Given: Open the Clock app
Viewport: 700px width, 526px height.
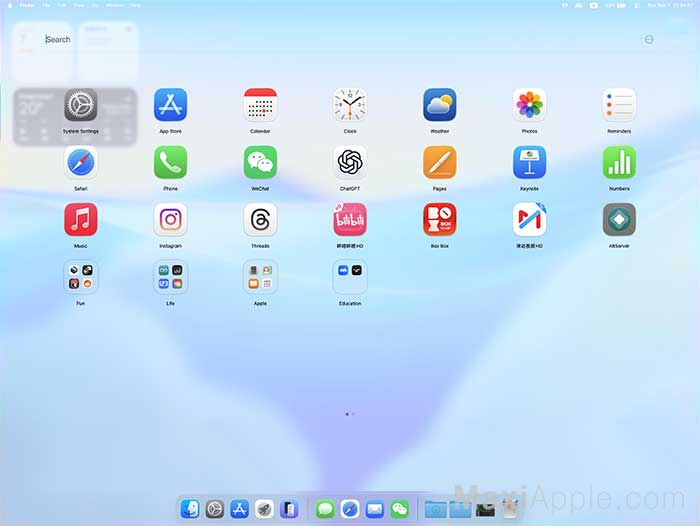Looking at the screenshot, I should tap(350, 105).
